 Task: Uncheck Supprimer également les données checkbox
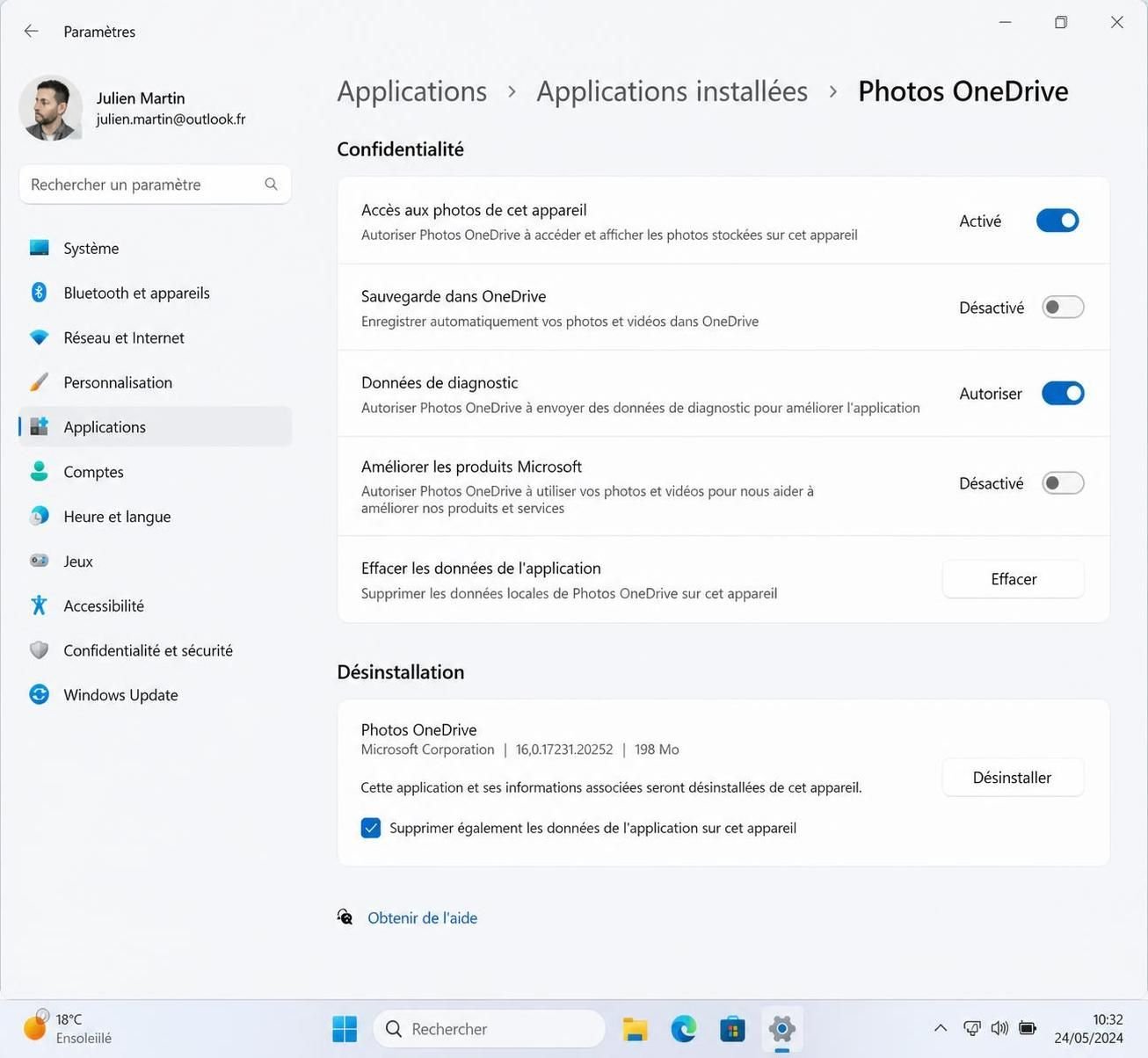pos(371,828)
